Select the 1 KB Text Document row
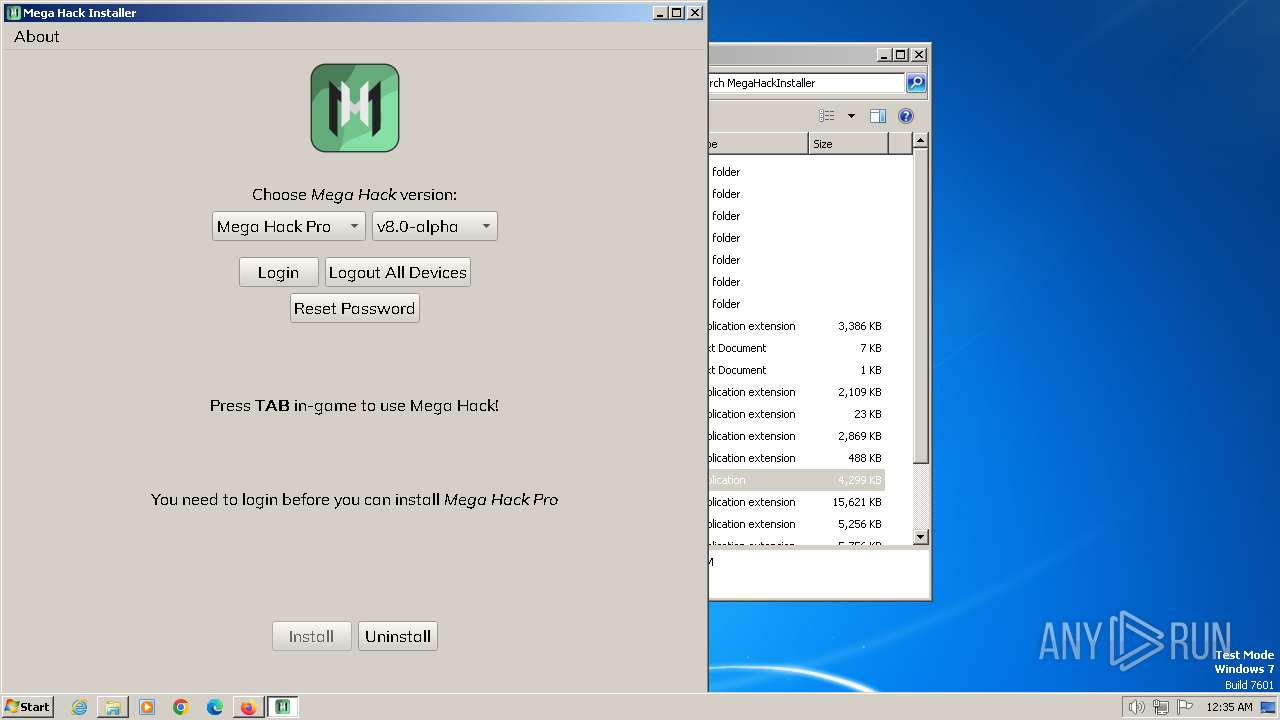Screen dimensions: 1280x720 (797, 370)
